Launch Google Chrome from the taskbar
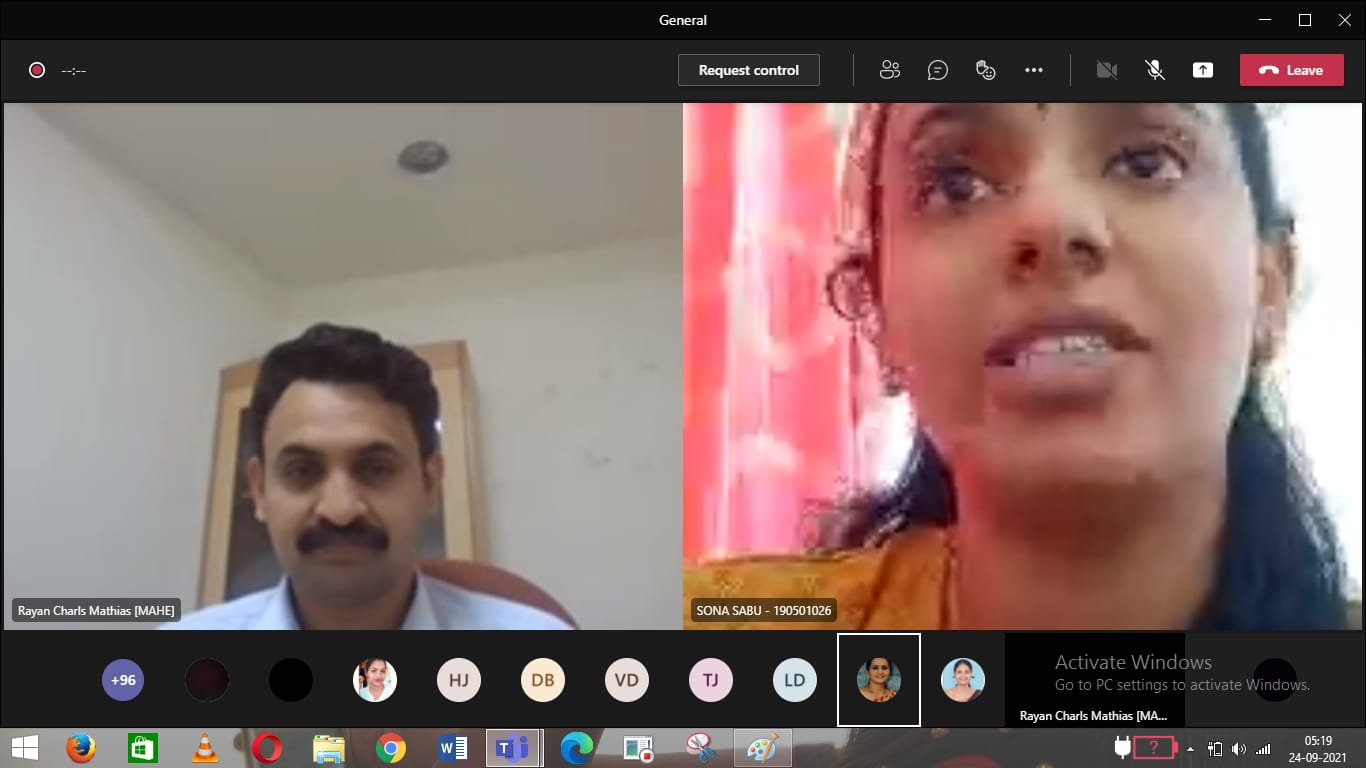The image size is (1366, 768). [x=390, y=748]
